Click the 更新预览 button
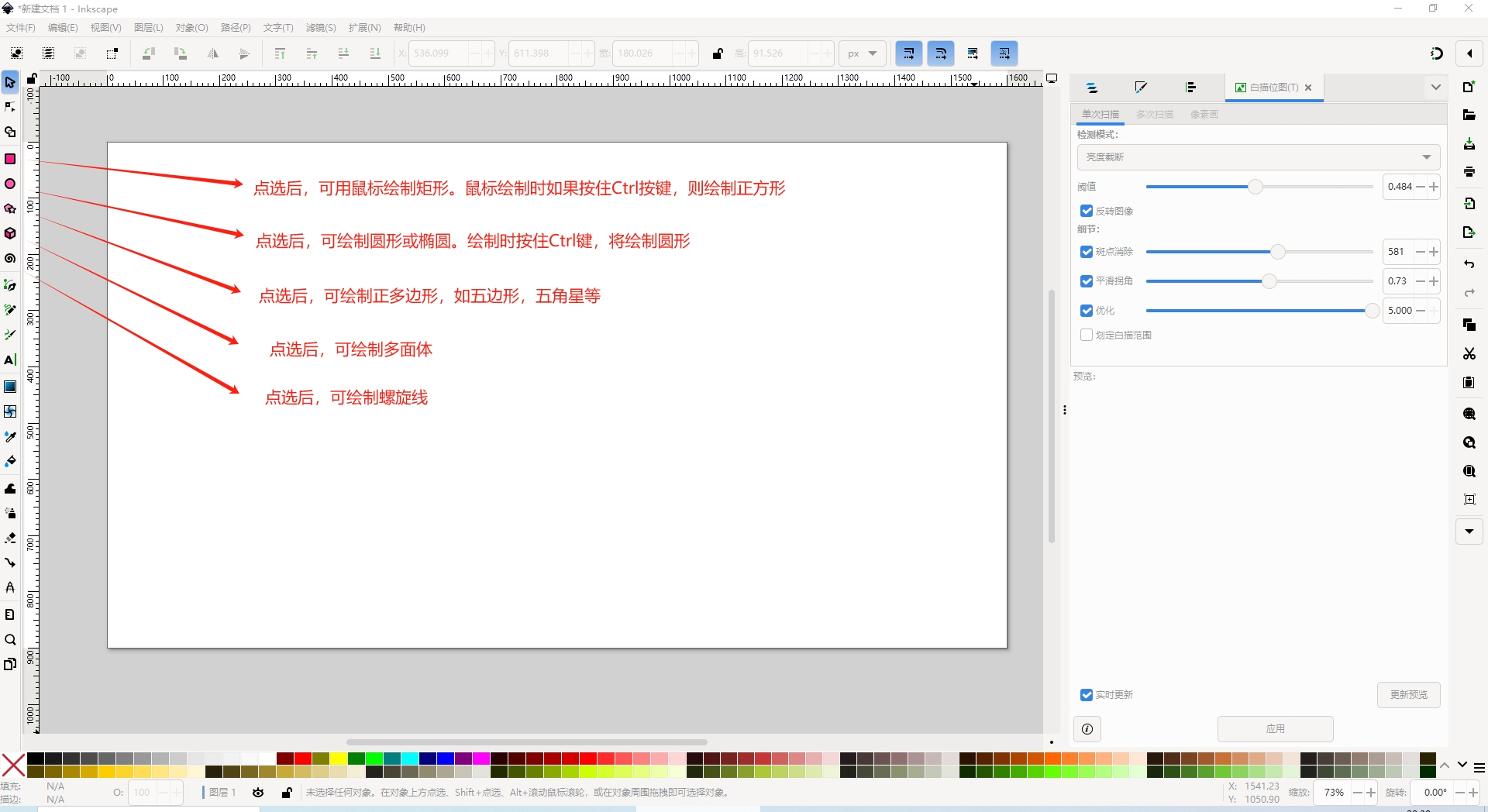 pos(1408,695)
